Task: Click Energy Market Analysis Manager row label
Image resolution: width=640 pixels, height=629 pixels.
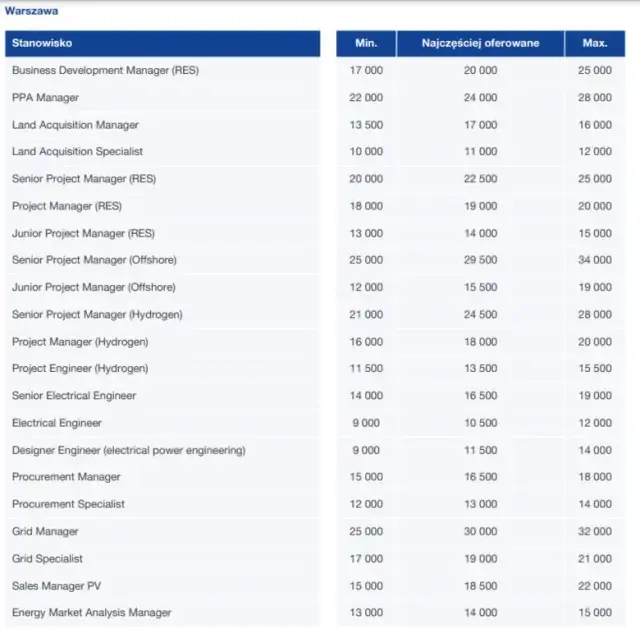Action: click(x=91, y=613)
